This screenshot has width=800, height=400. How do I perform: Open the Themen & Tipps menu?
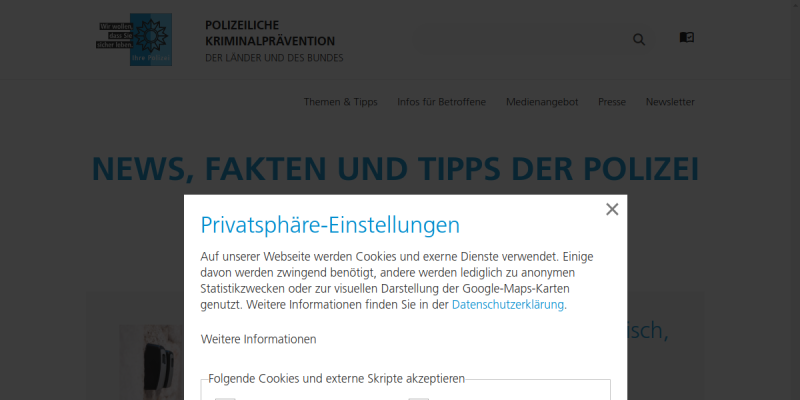point(340,102)
